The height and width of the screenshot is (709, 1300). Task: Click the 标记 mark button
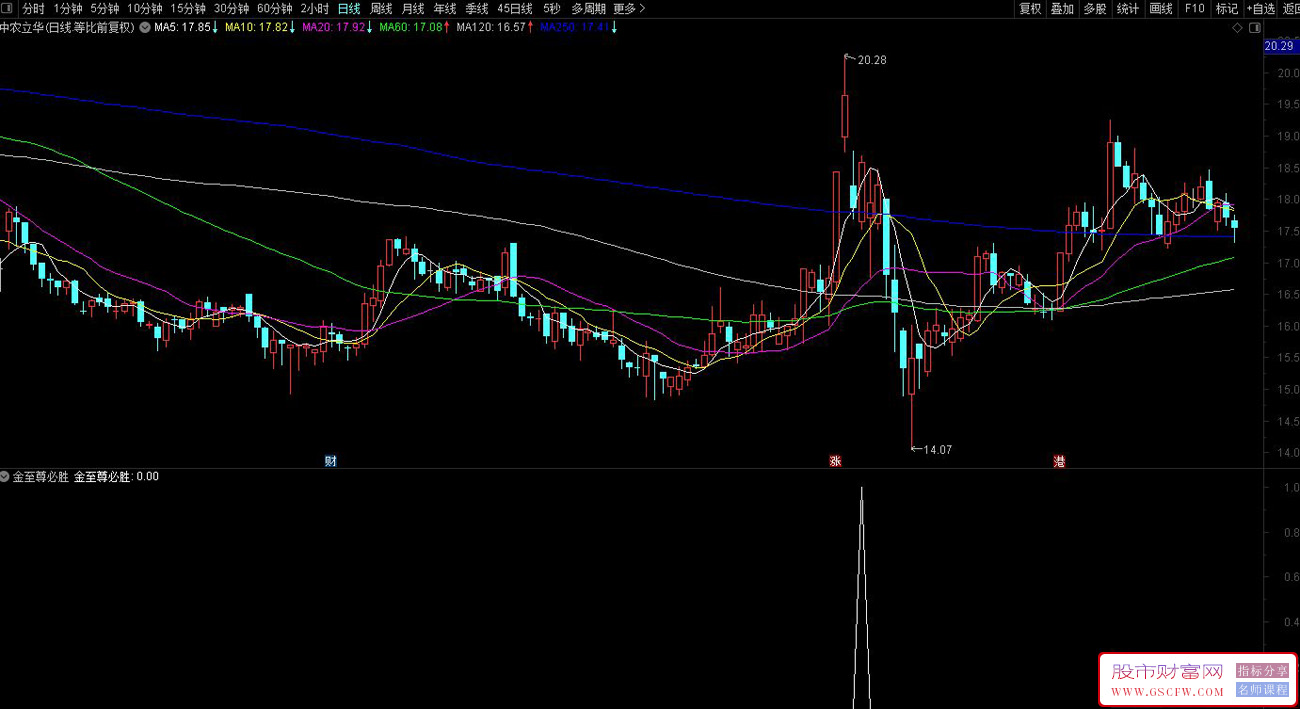1227,9
